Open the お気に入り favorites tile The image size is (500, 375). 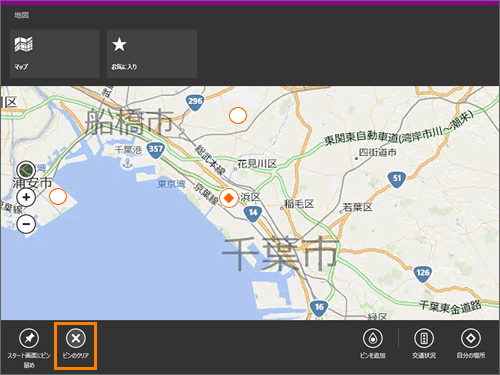click(152, 54)
